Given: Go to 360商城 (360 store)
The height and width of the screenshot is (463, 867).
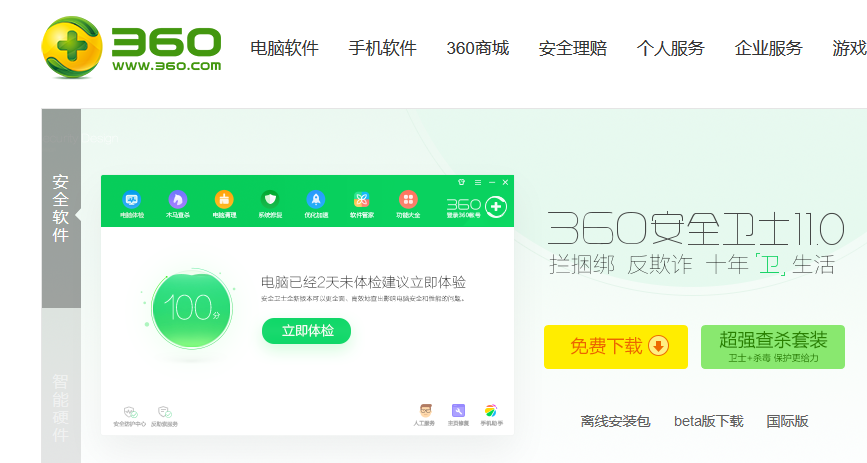Looking at the screenshot, I should tap(478, 48).
